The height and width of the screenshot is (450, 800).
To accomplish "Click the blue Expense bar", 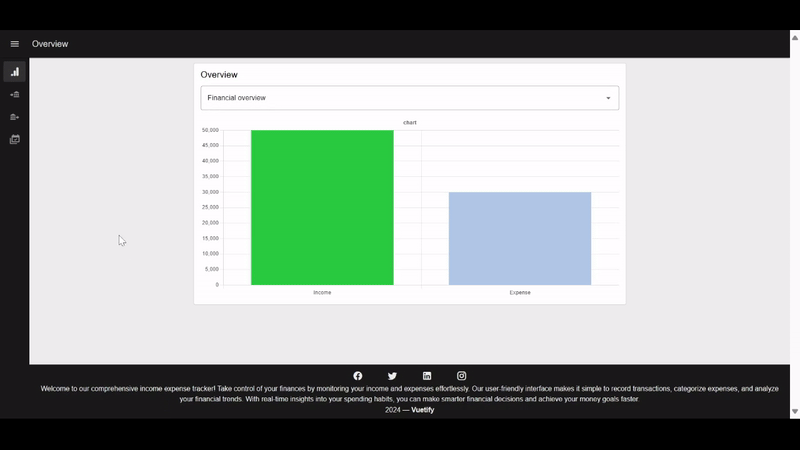I will 519,238.
